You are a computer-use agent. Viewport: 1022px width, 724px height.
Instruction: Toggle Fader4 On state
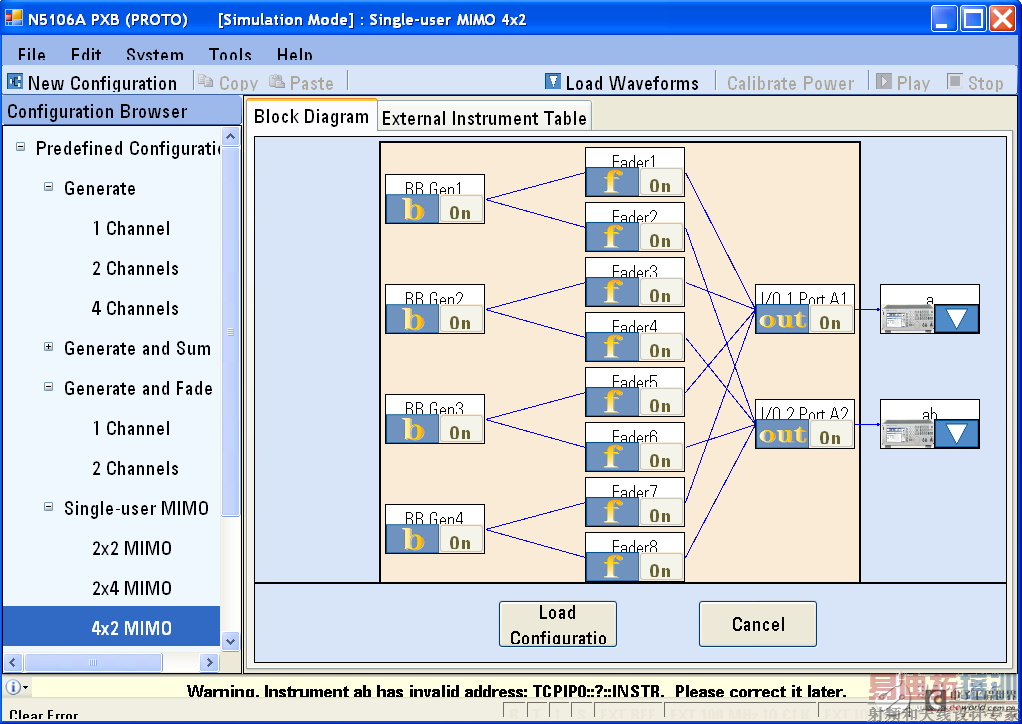pyautogui.click(x=660, y=351)
